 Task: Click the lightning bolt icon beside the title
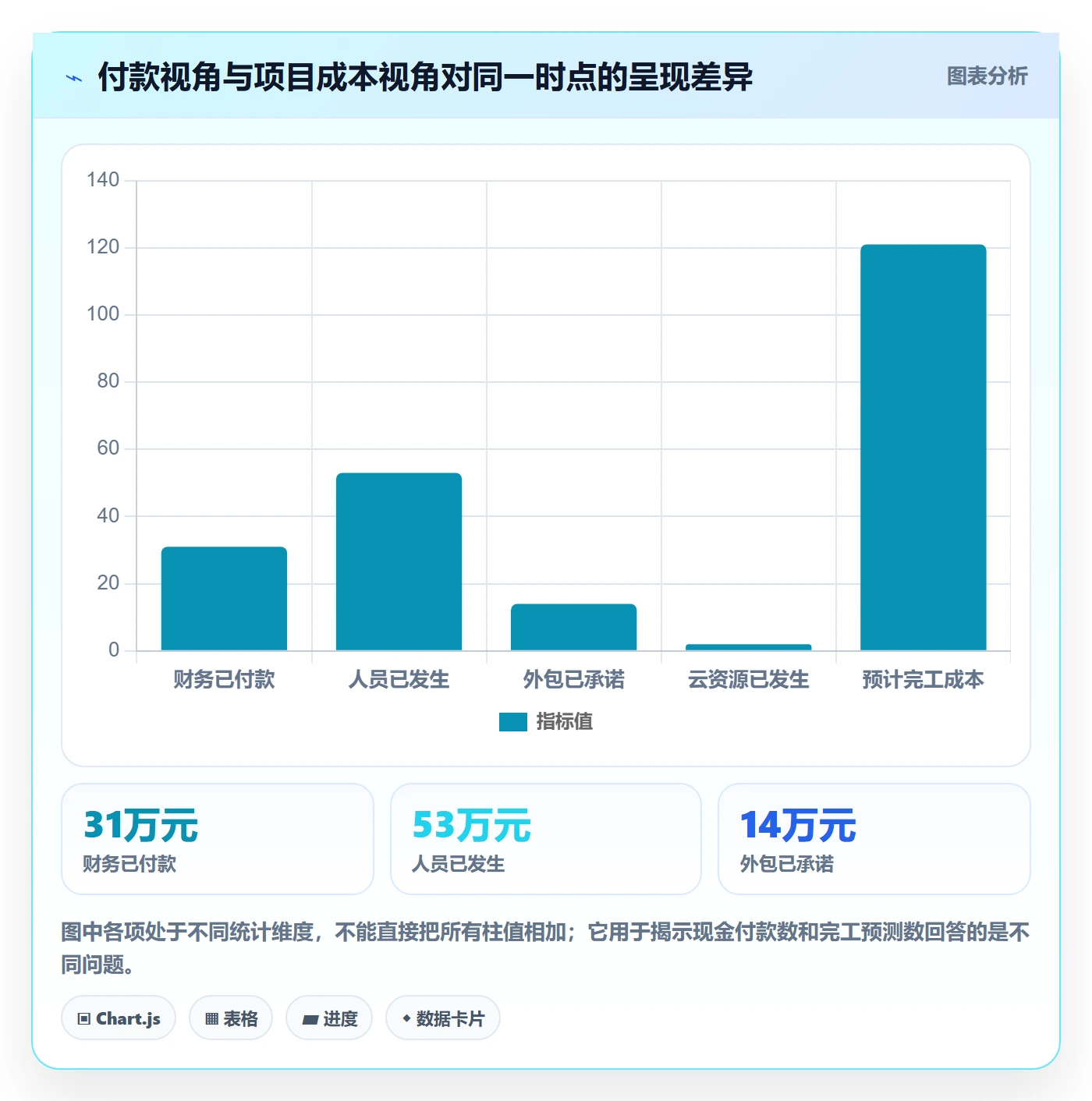click(74, 78)
